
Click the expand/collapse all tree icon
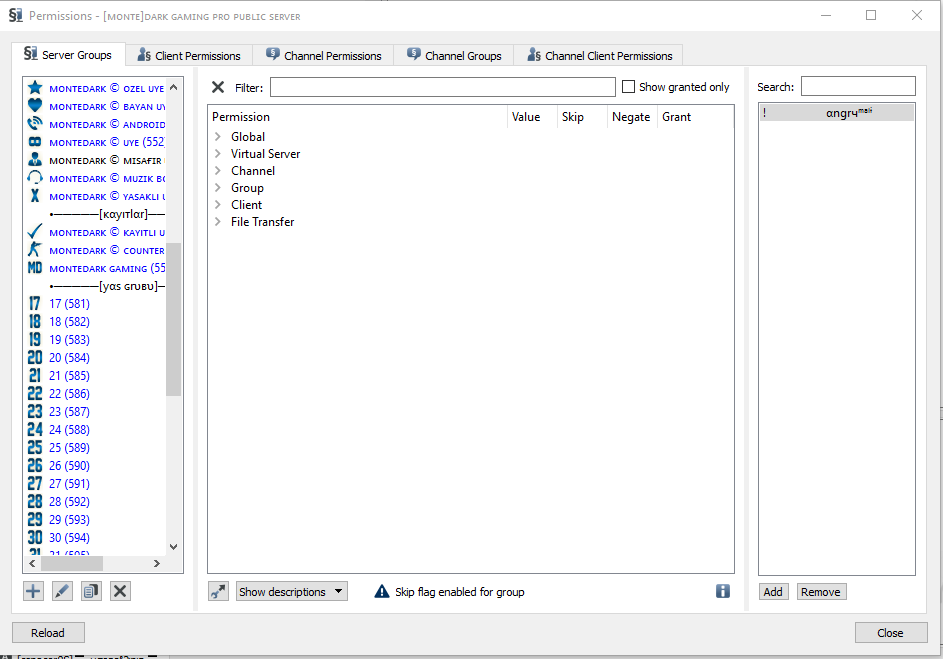tap(218, 592)
